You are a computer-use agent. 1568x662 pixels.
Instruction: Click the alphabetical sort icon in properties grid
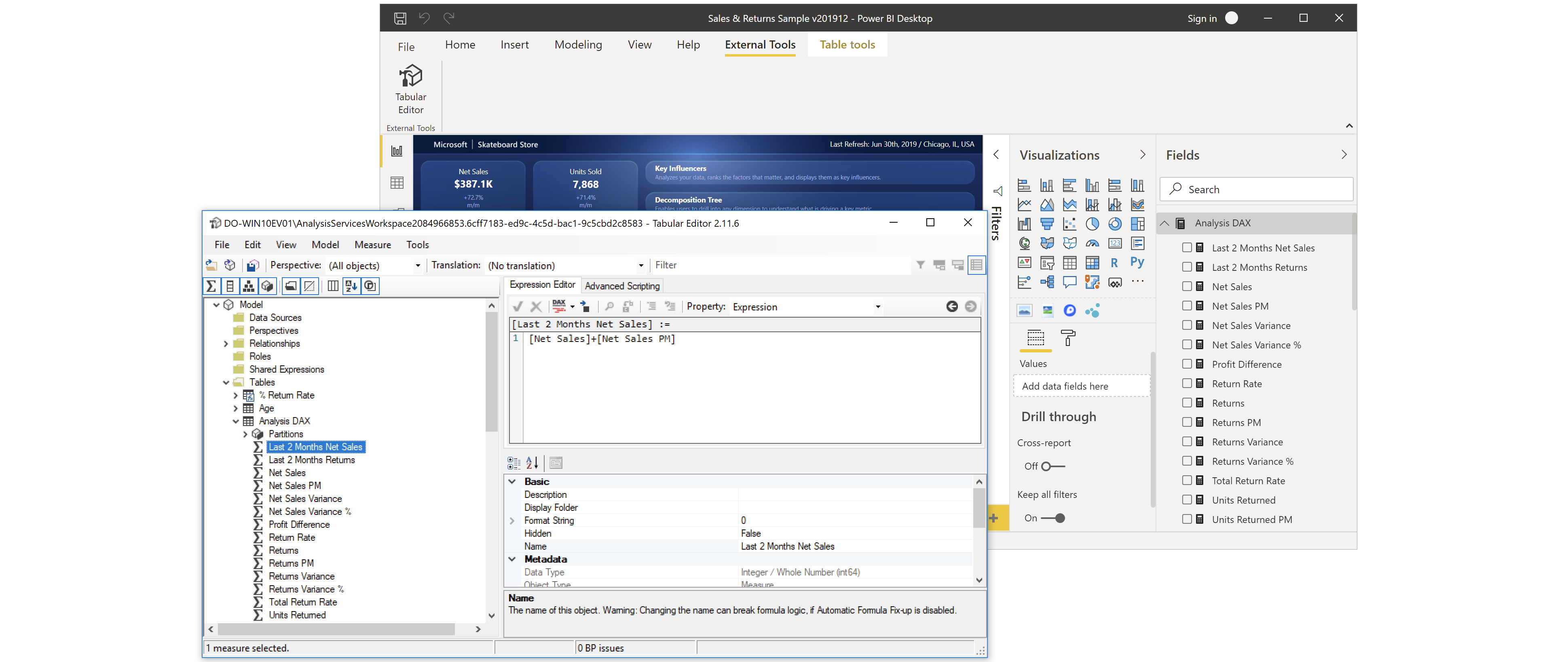click(532, 463)
